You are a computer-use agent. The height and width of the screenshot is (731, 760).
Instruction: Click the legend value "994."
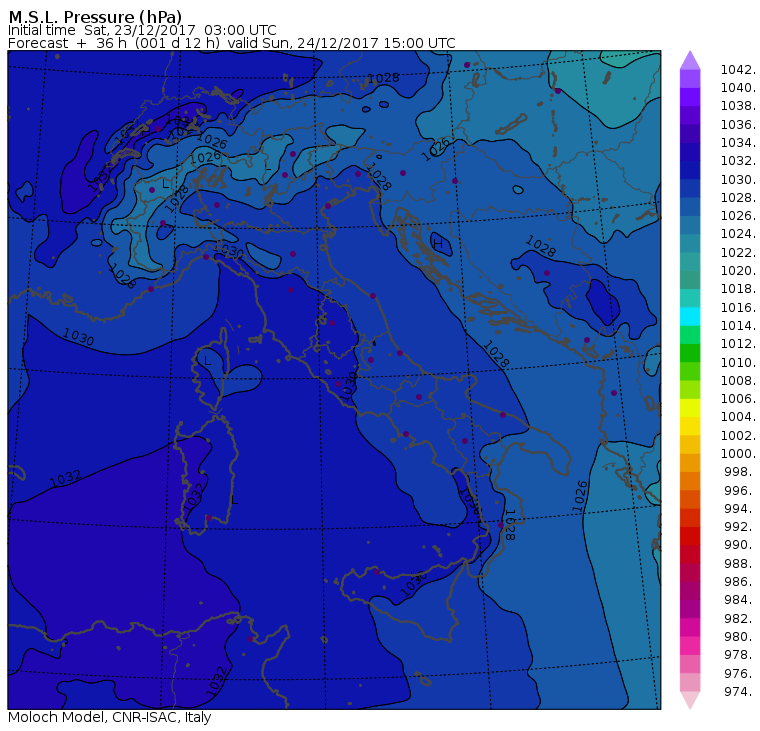[740, 509]
